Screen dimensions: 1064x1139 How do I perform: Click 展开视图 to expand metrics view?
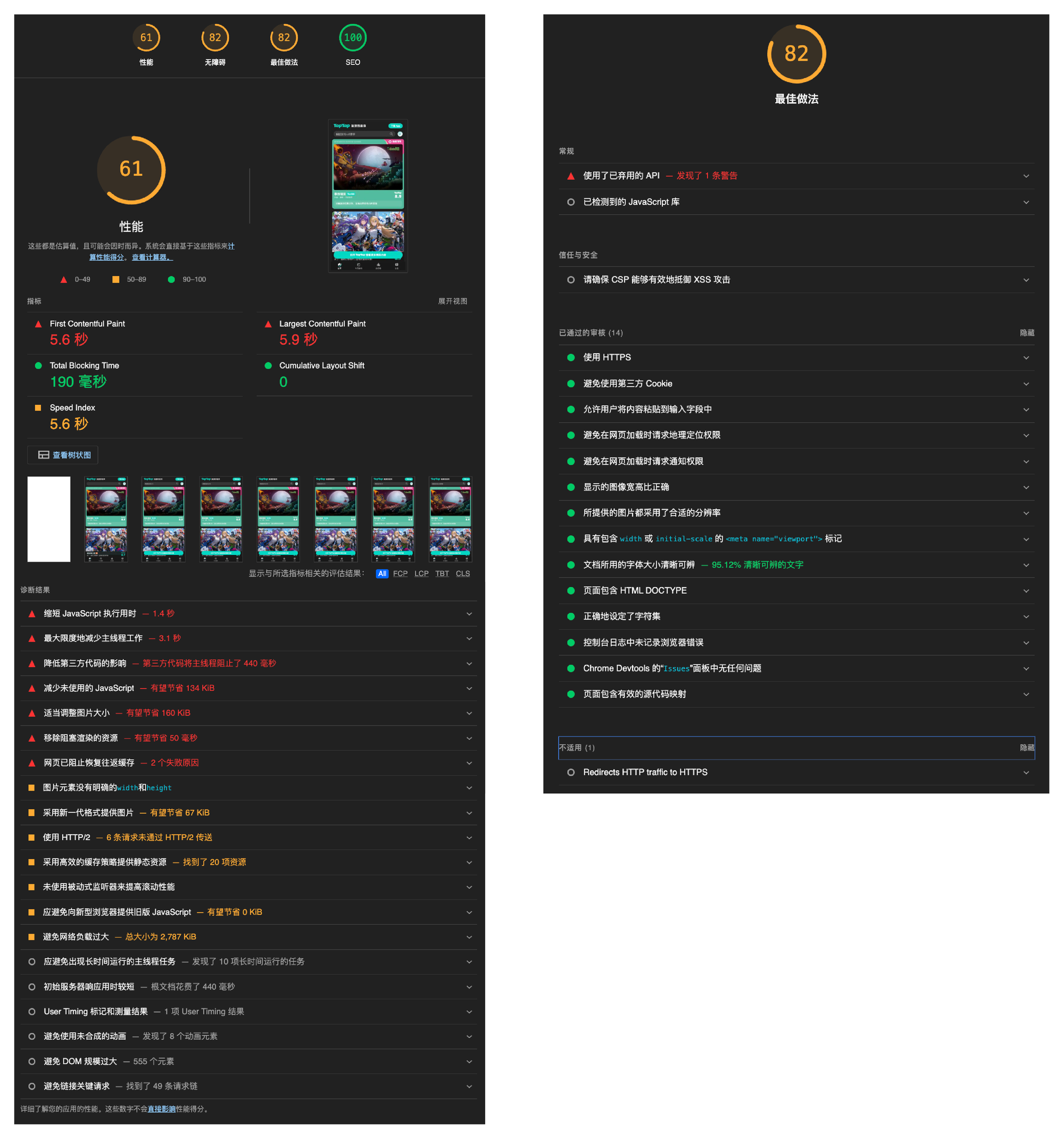453,301
